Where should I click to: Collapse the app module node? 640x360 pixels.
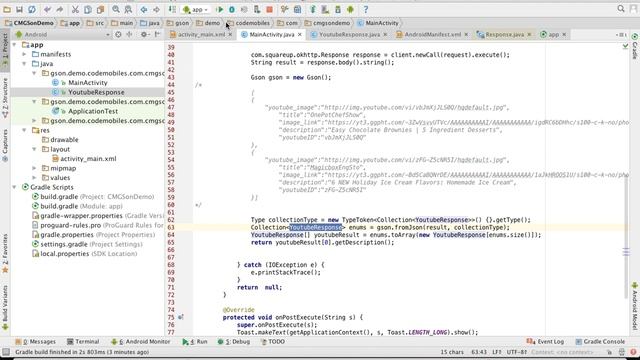pyautogui.click(x=15, y=44)
